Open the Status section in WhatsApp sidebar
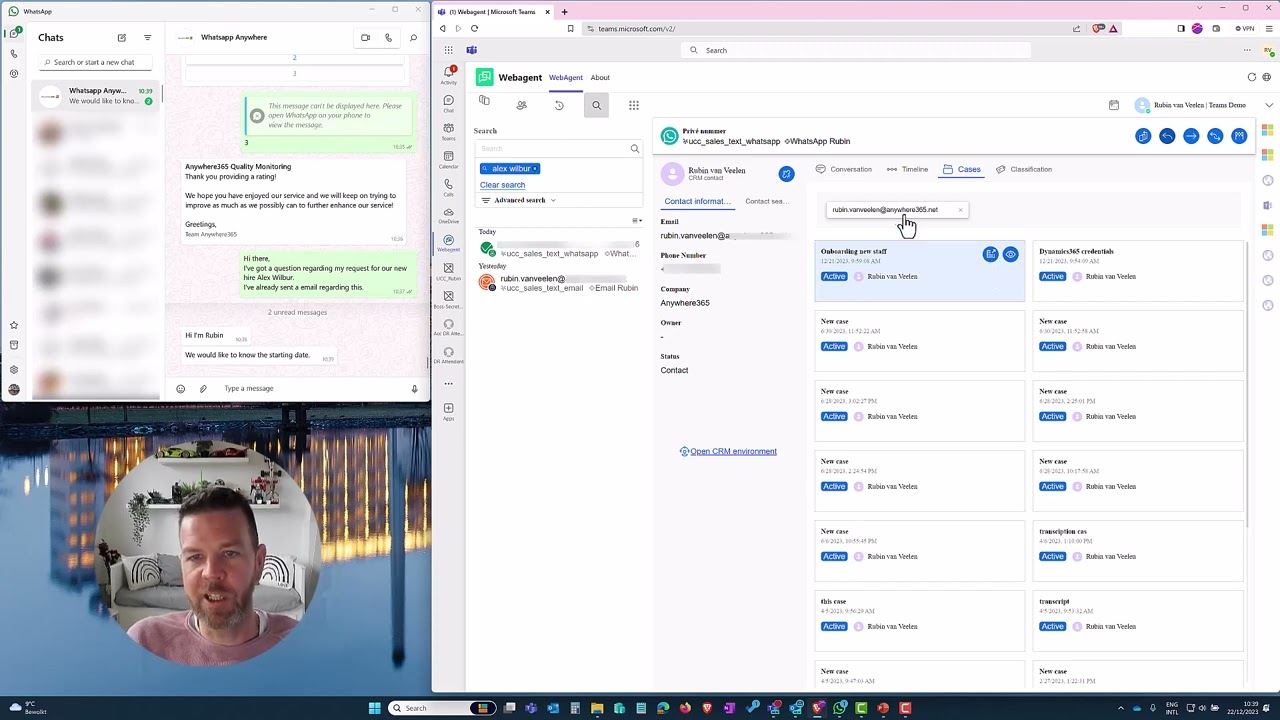The width and height of the screenshot is (1280, 720). coord(14,74)
